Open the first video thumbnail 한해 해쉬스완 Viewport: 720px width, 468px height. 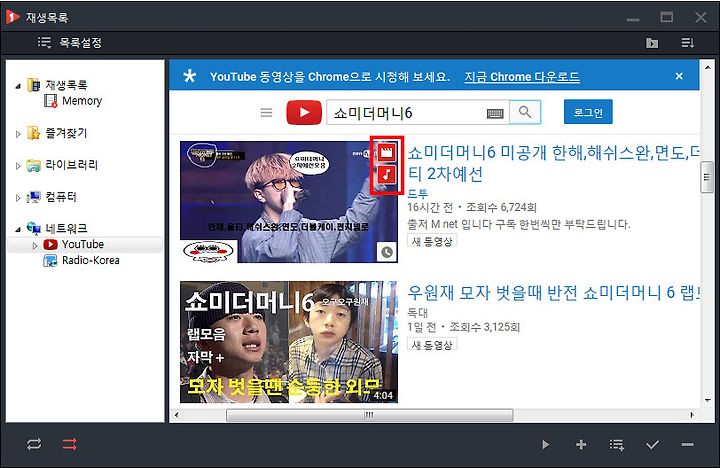point(289,202)
